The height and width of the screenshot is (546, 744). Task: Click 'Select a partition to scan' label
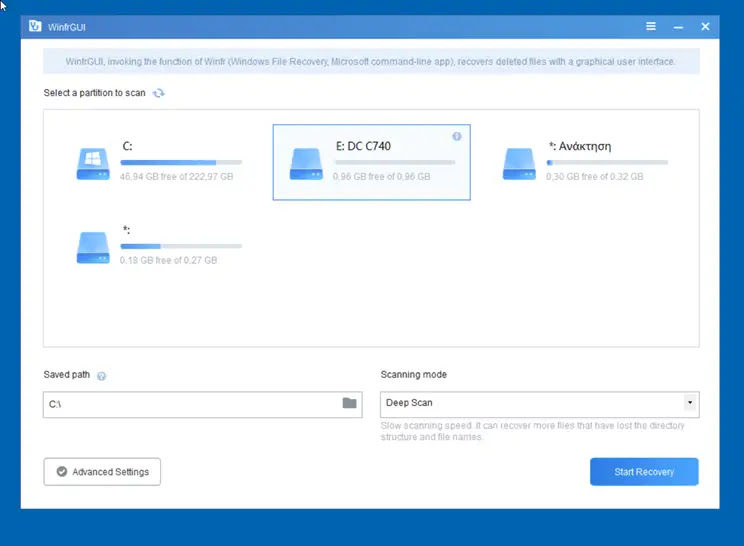click(94, 93)
